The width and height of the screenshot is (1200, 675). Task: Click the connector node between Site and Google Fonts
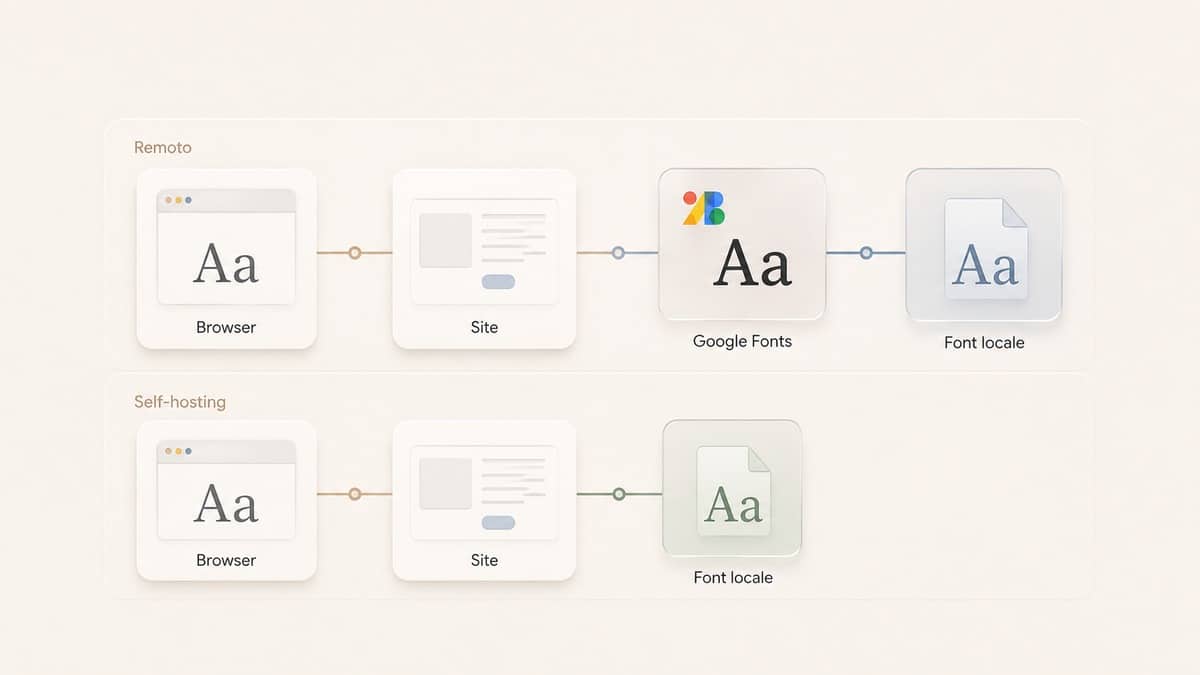[618, 253]
